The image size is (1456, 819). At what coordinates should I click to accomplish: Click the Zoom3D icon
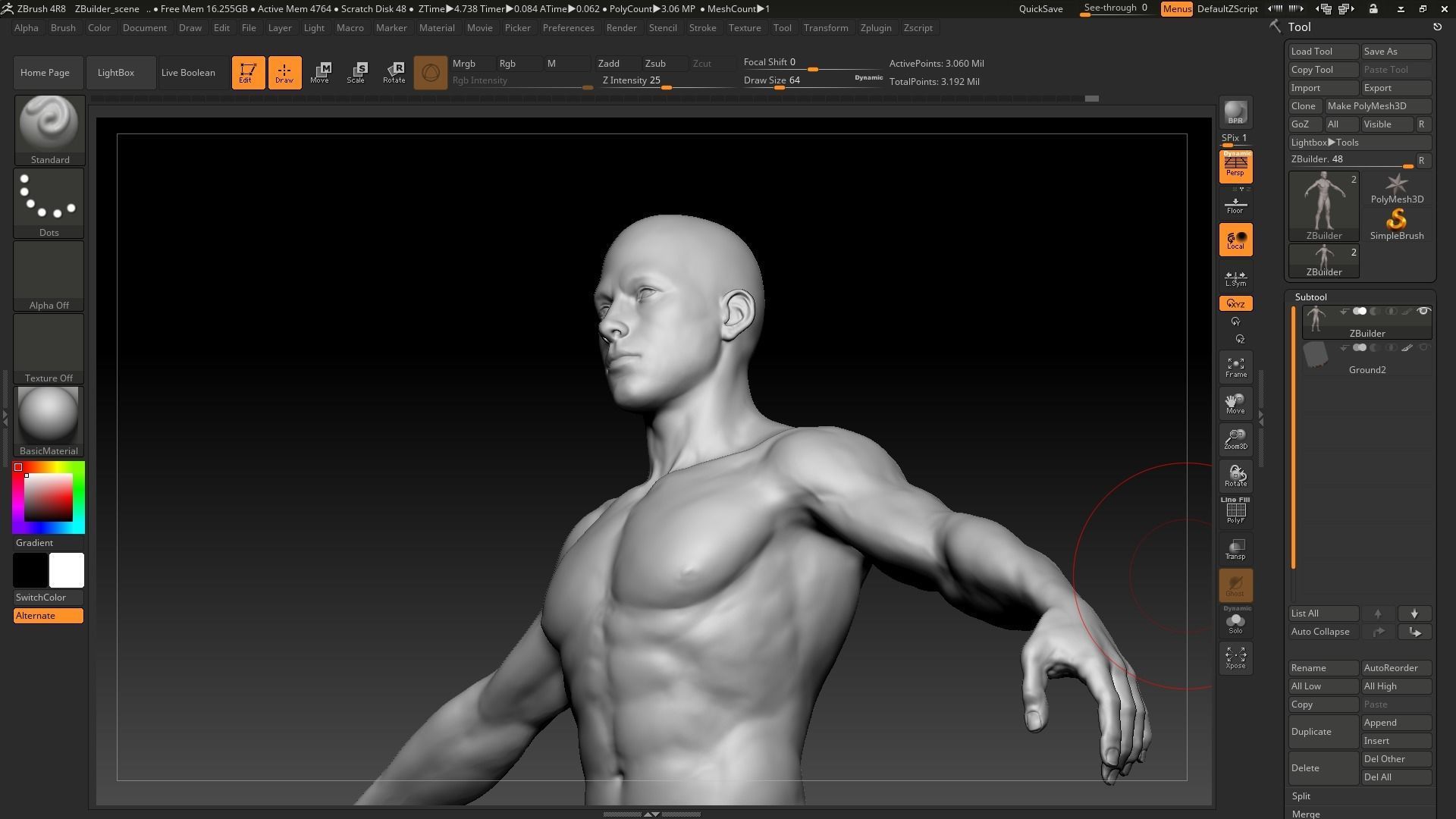click(x=1235, y=439)
